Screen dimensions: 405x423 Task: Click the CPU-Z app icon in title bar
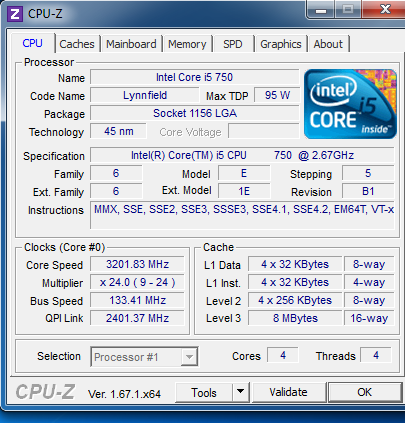pos(15,14)
